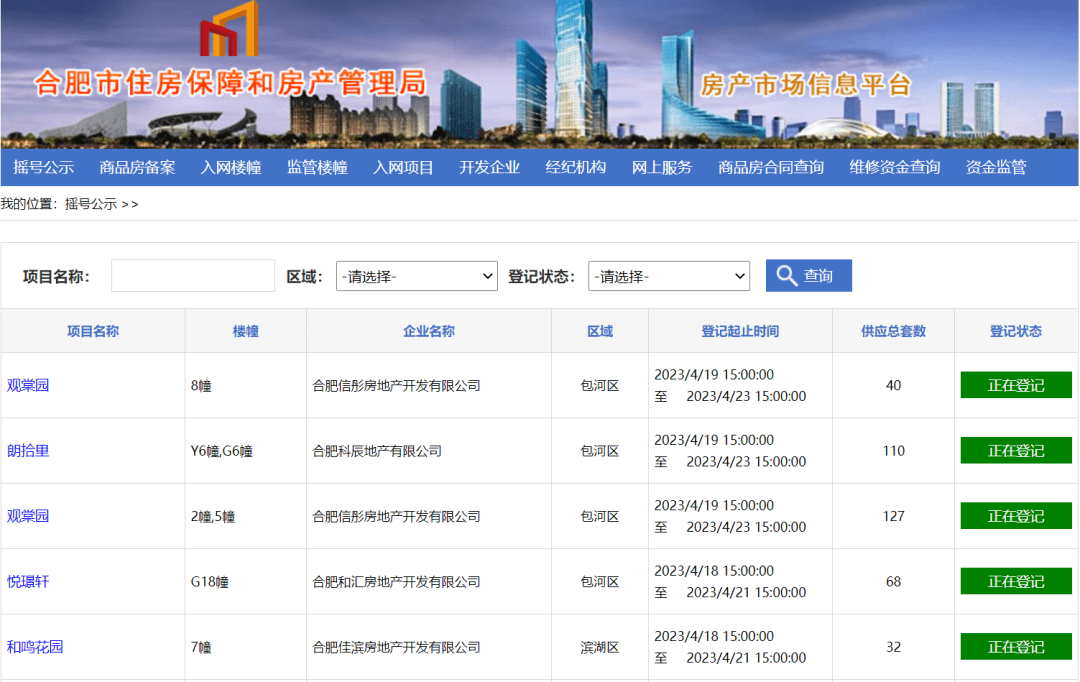Click the magnifier icon in 查询 button
1080x682 pixels.
[x=787, y=276]
